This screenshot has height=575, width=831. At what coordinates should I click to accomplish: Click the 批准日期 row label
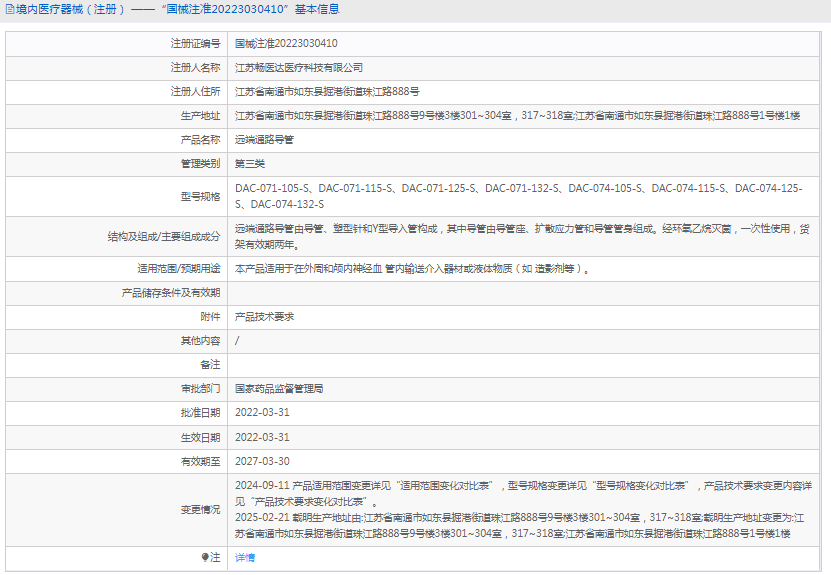click(200, 413)
